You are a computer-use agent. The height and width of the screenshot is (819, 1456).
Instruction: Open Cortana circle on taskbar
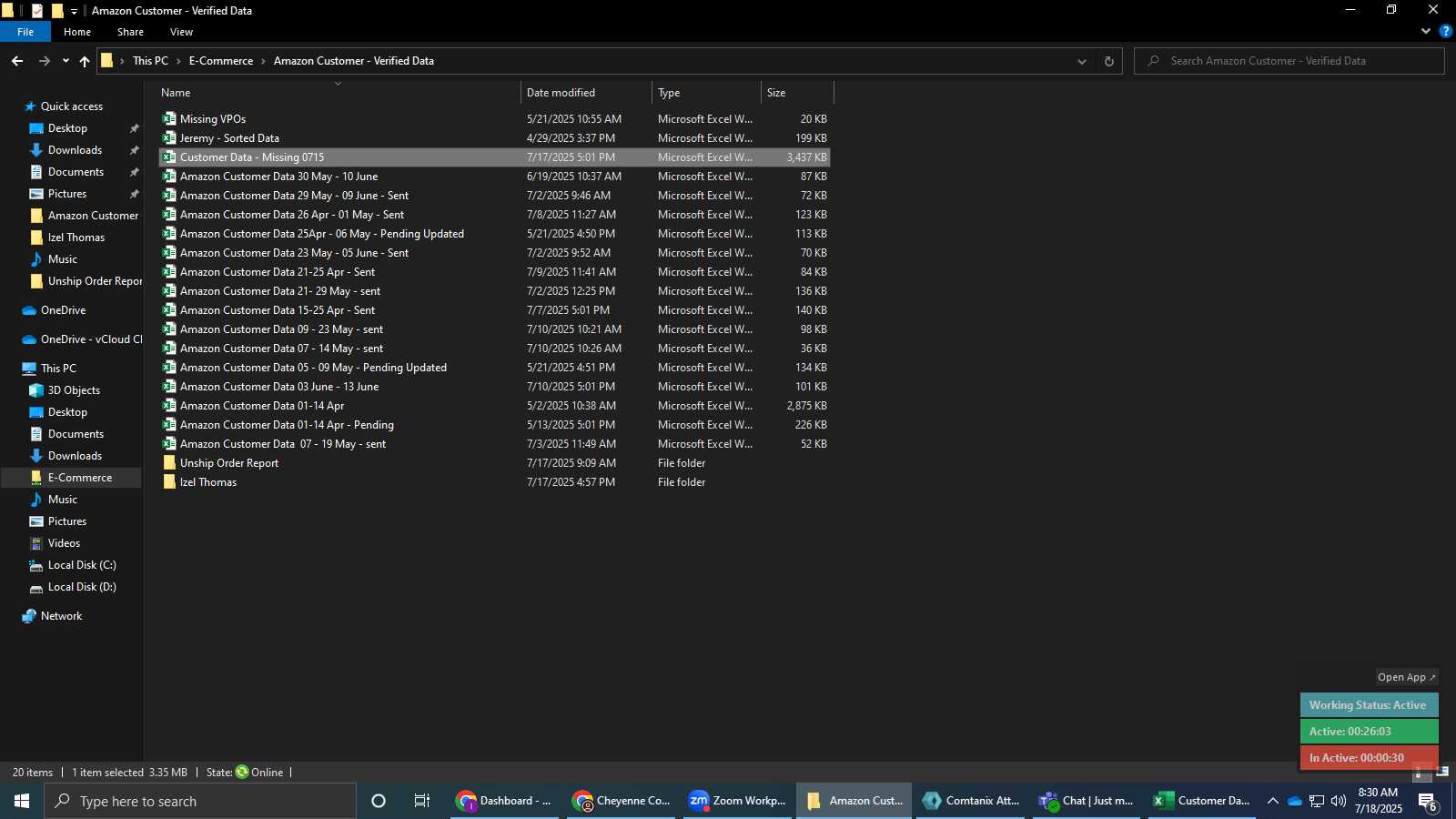[x=379, y=801]
